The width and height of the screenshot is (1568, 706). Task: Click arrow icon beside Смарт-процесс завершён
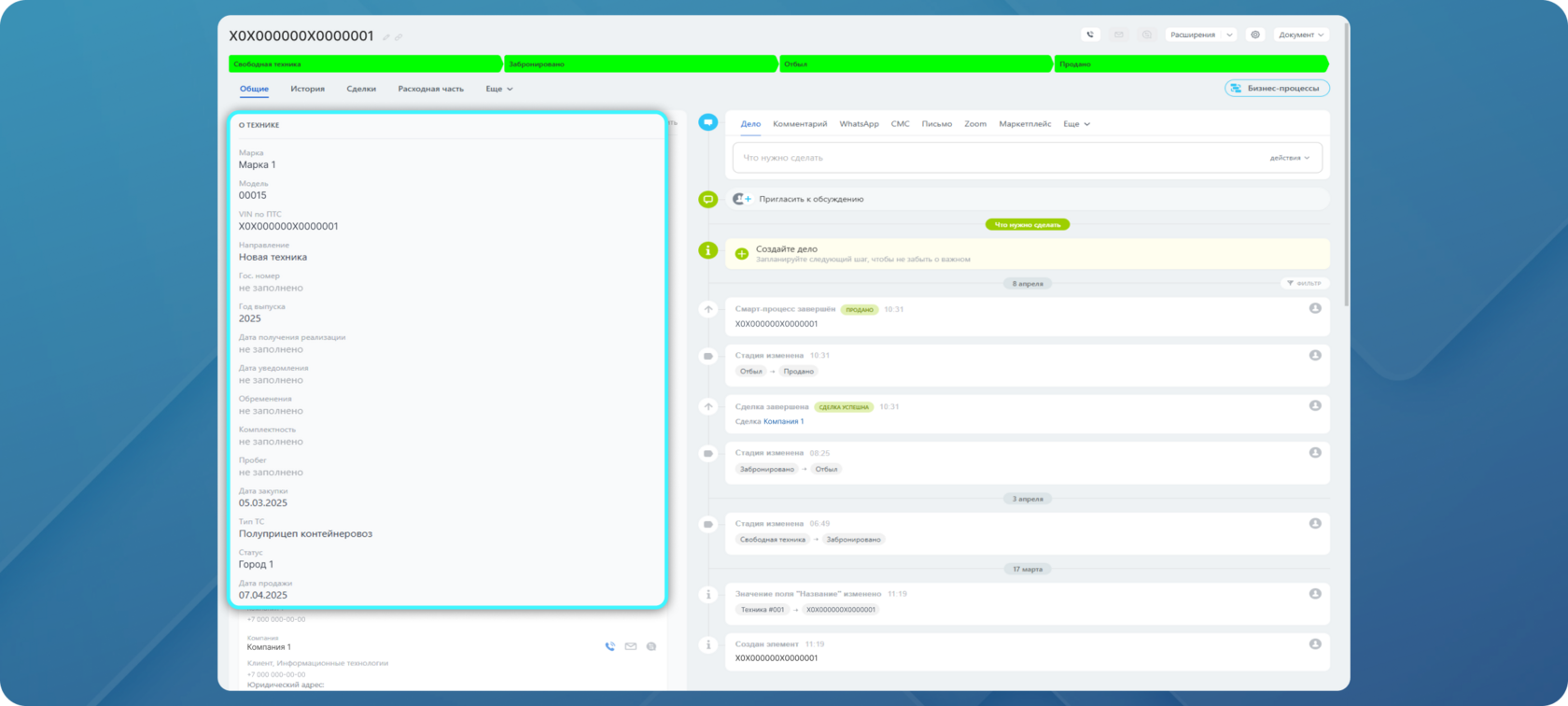tap(708, 309)
